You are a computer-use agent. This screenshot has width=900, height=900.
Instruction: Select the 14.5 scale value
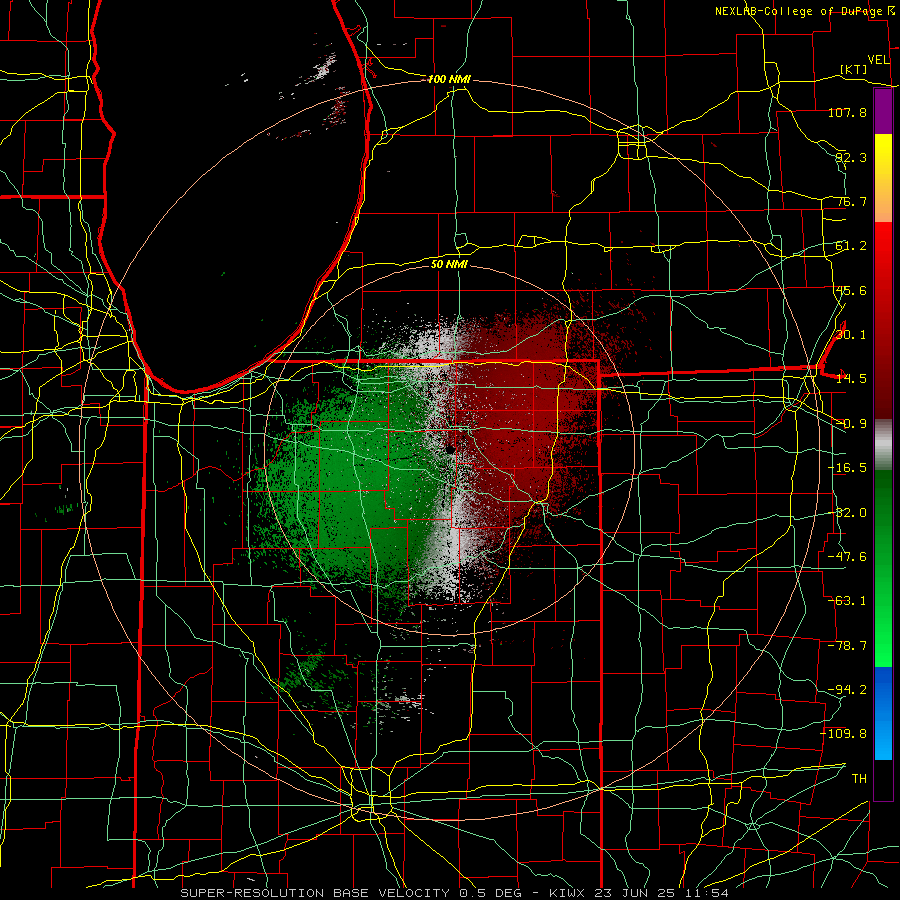point(851,379)
